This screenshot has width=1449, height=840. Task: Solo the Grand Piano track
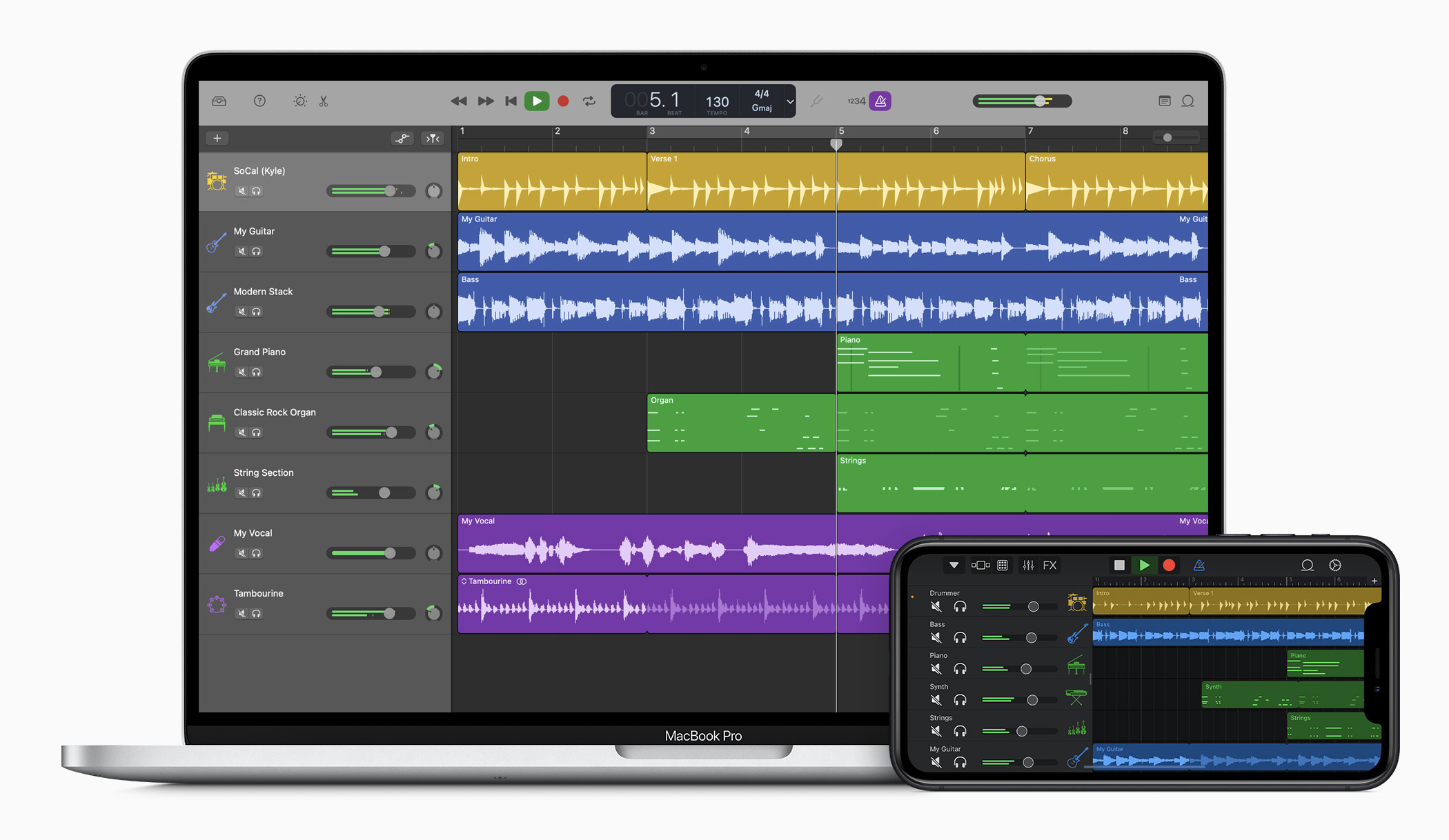(x=257, y=372)
